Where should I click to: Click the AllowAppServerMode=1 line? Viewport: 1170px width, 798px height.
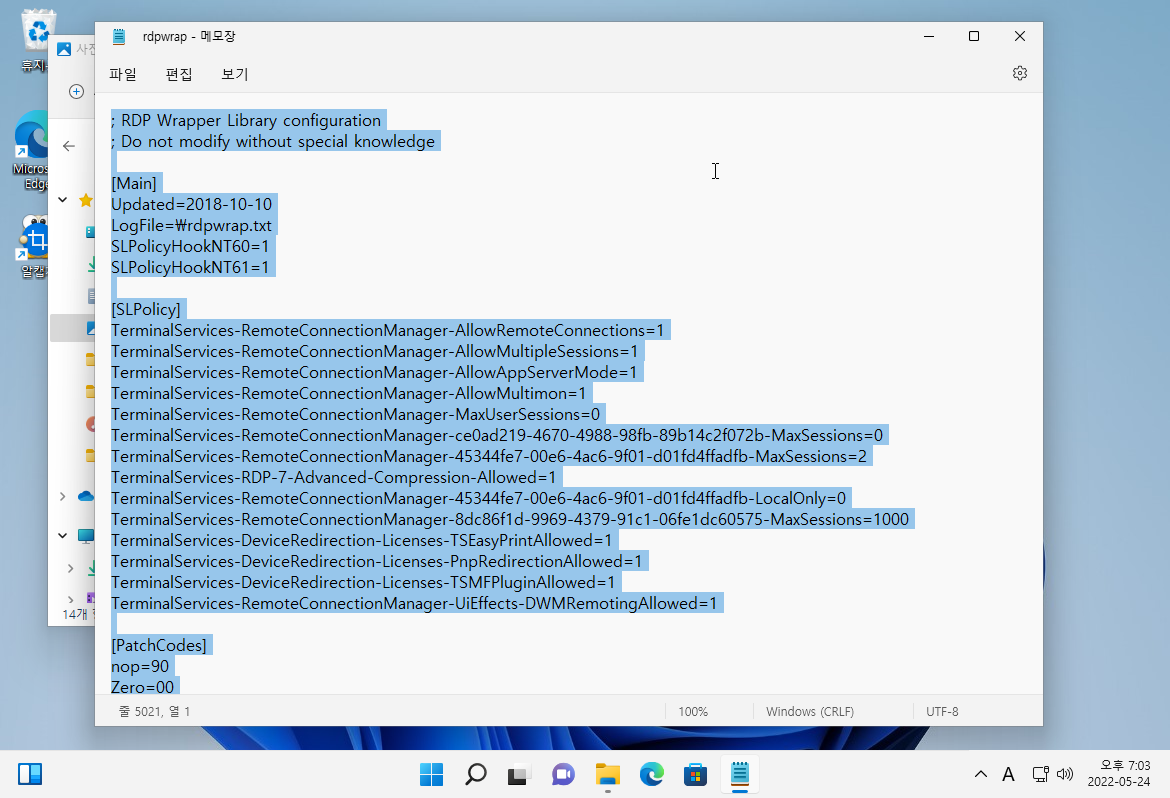(375, 372)
